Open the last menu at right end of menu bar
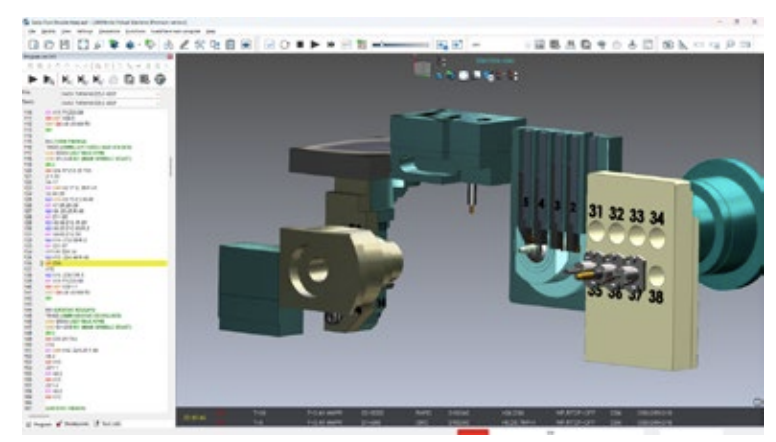Screen dimensions: 776x442 click(211, 31)
